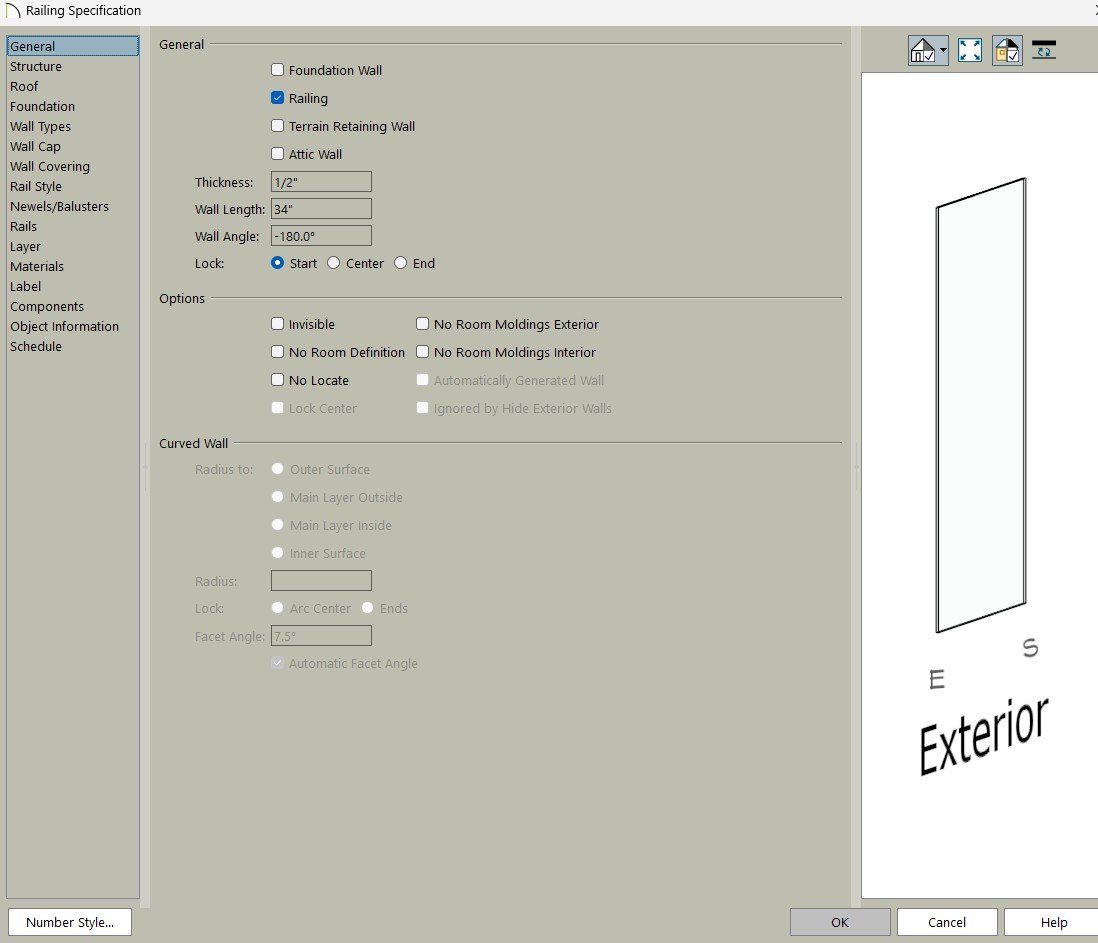Click the Number Style button
The image size is (1098, 943).
click(69, 922)
